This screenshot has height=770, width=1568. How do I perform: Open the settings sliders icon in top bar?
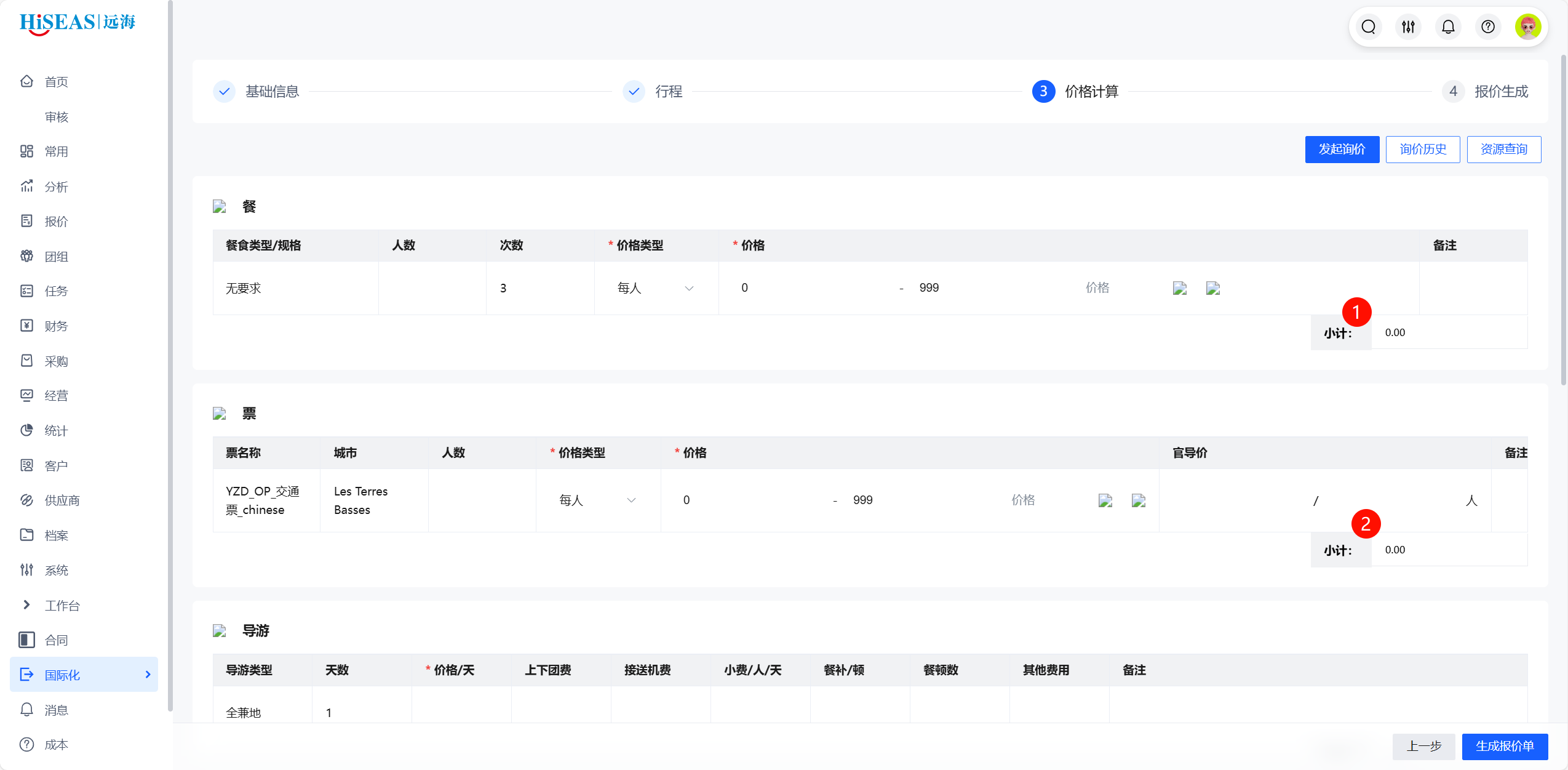click(1408, 27)
